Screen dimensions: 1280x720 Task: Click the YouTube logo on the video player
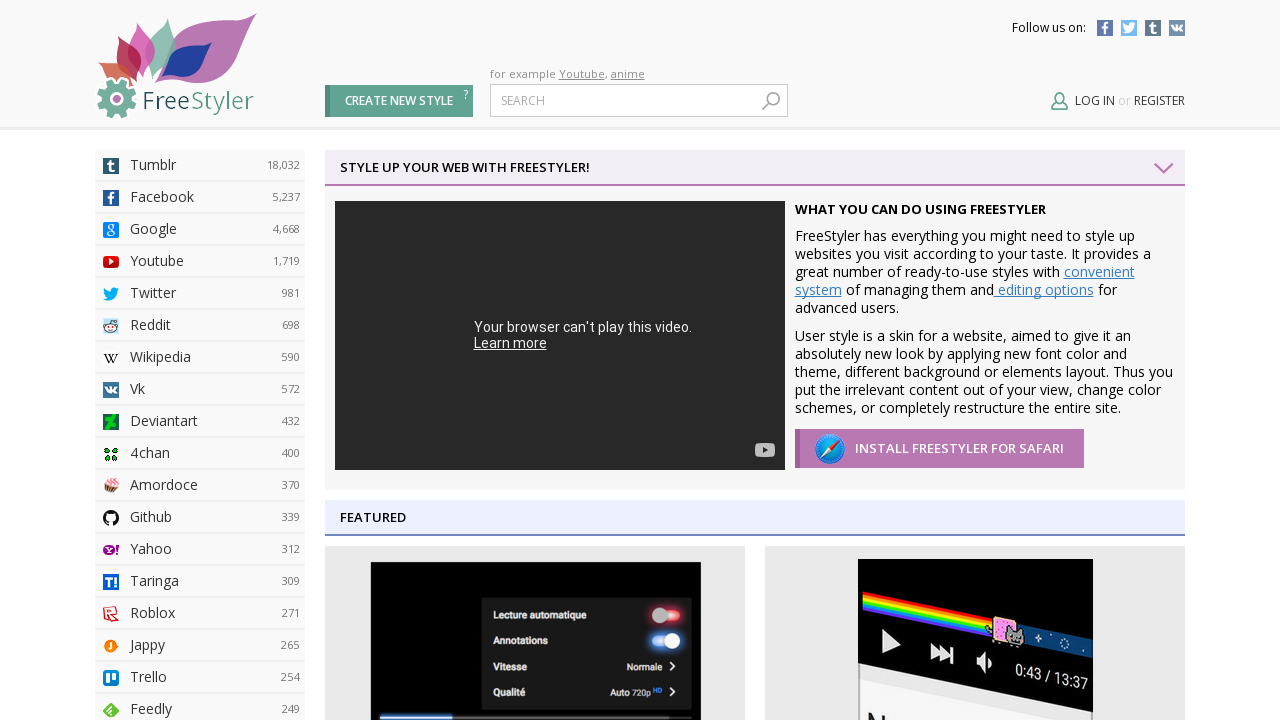tap(765, 450)
